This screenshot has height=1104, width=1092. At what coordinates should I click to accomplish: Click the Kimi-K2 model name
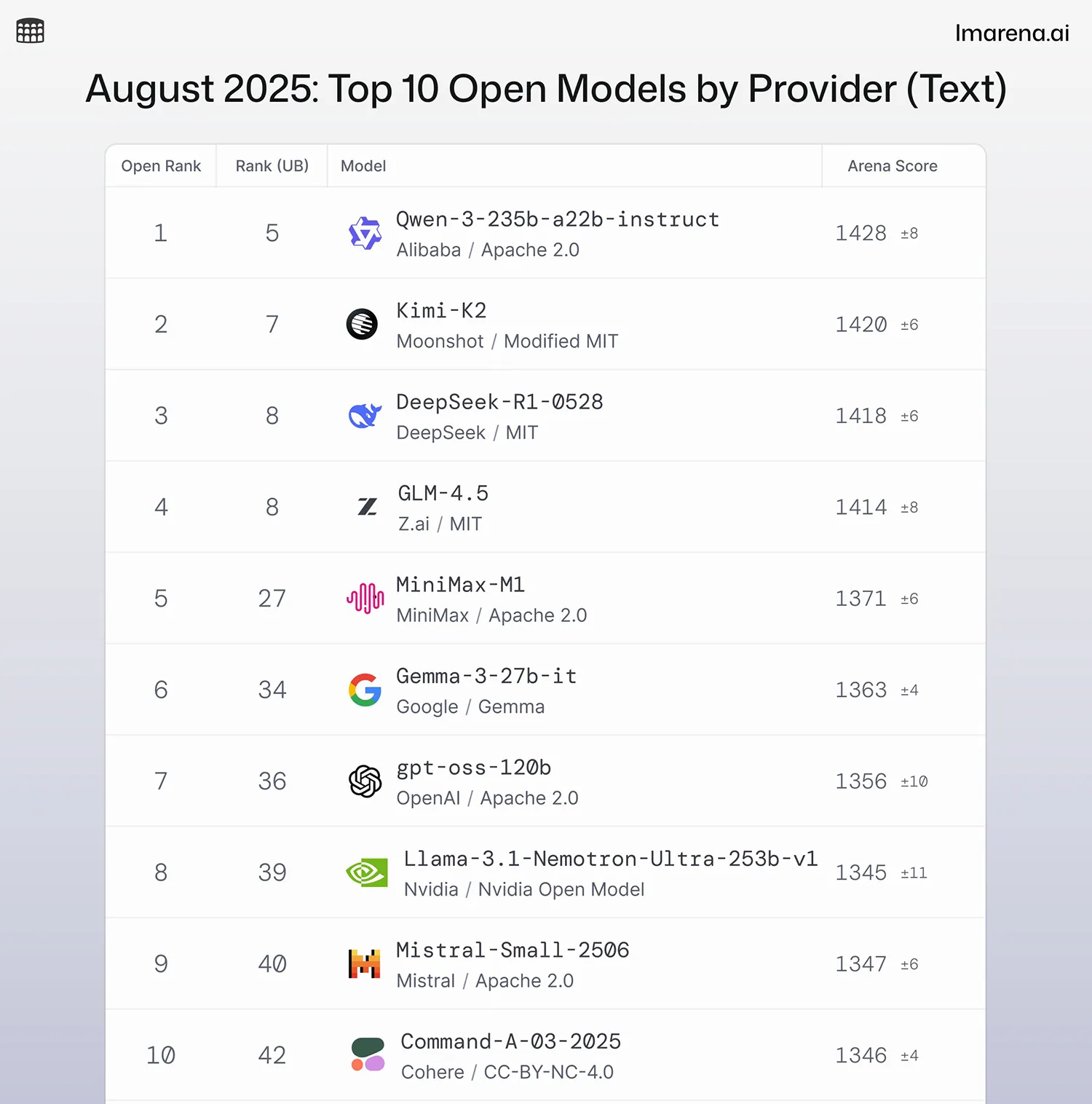pos(441,311)
